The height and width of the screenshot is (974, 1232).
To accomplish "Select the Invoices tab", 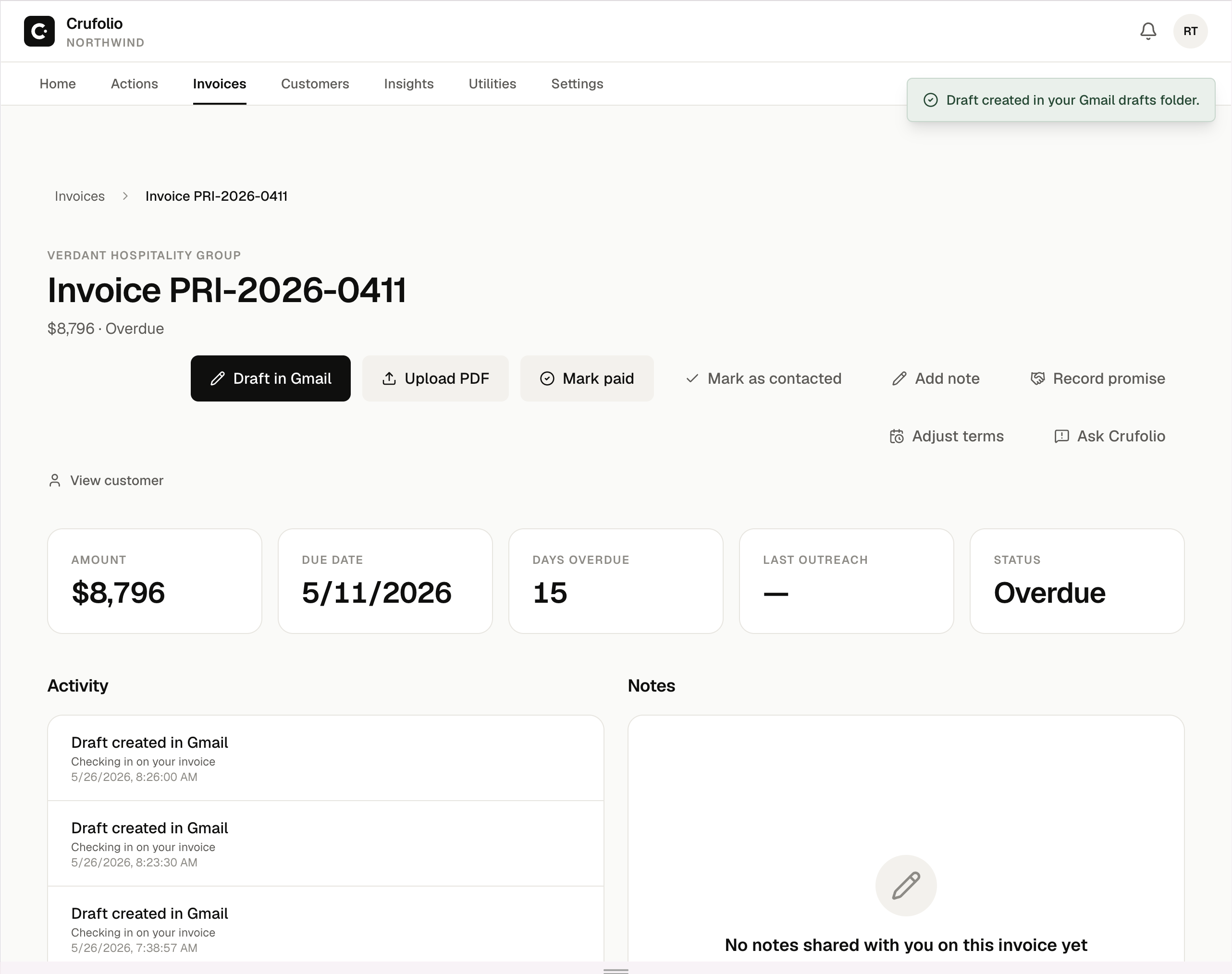I will pos(220,84).
